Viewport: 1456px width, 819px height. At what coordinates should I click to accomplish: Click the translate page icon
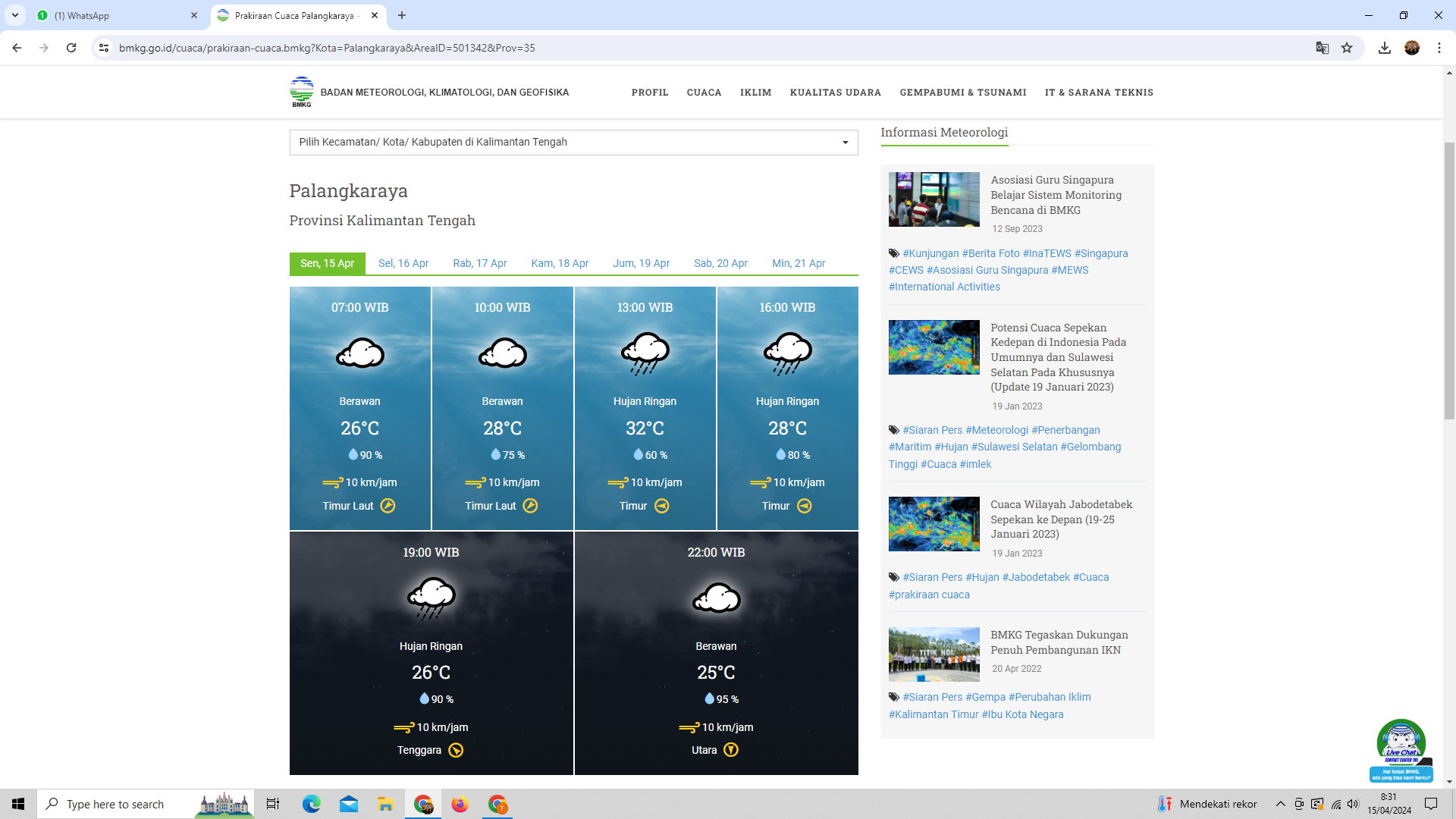[x=1323, y=48]
